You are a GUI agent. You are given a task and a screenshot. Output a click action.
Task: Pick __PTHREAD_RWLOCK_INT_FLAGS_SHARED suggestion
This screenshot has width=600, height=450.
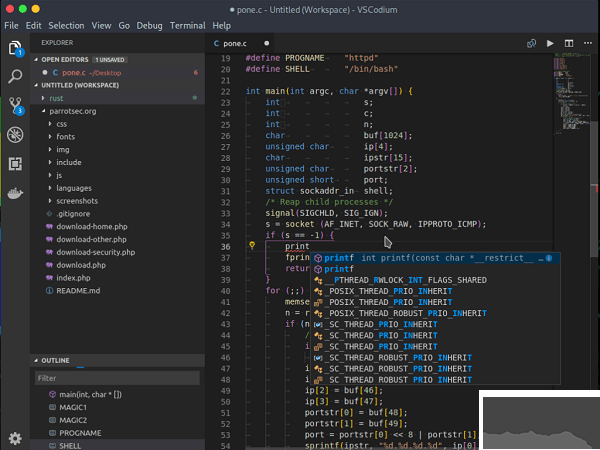435,280
